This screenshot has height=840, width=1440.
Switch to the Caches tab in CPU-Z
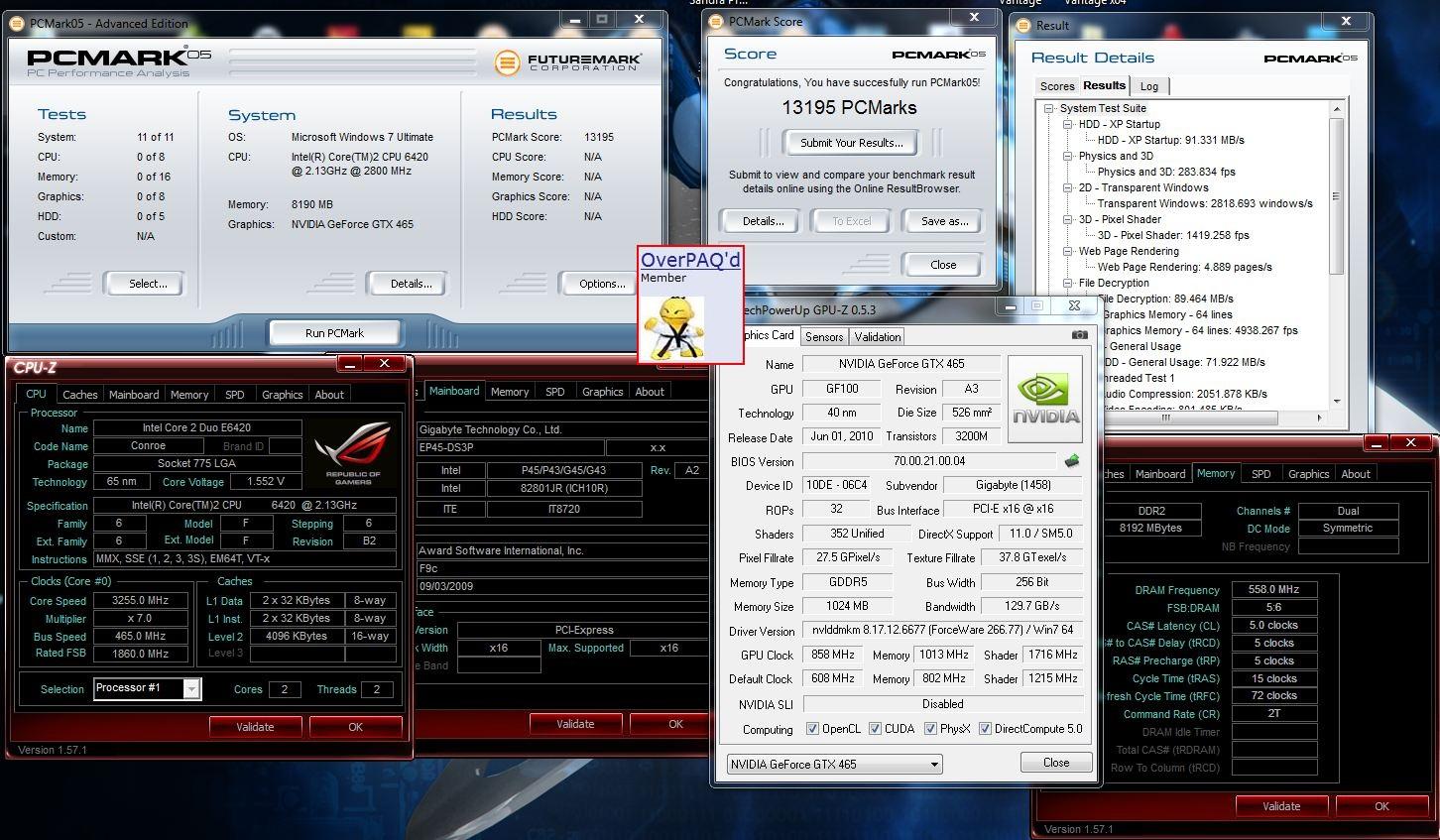[x=80, y=395]
